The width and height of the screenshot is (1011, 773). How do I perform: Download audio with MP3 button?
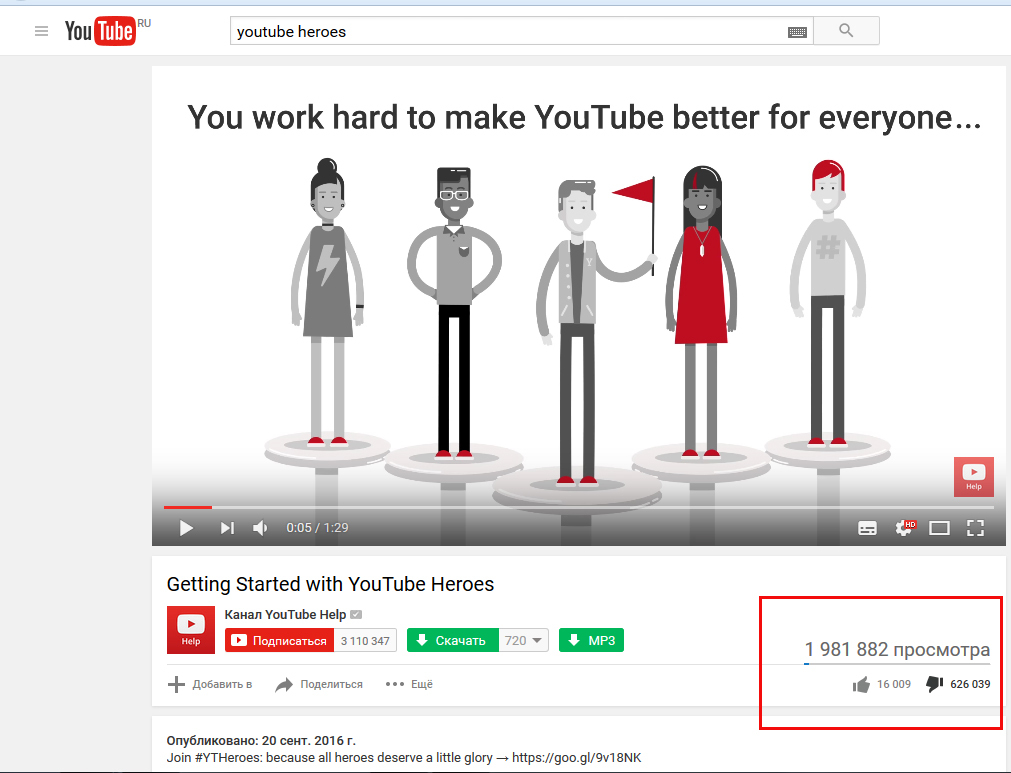(x=591, y=640)
